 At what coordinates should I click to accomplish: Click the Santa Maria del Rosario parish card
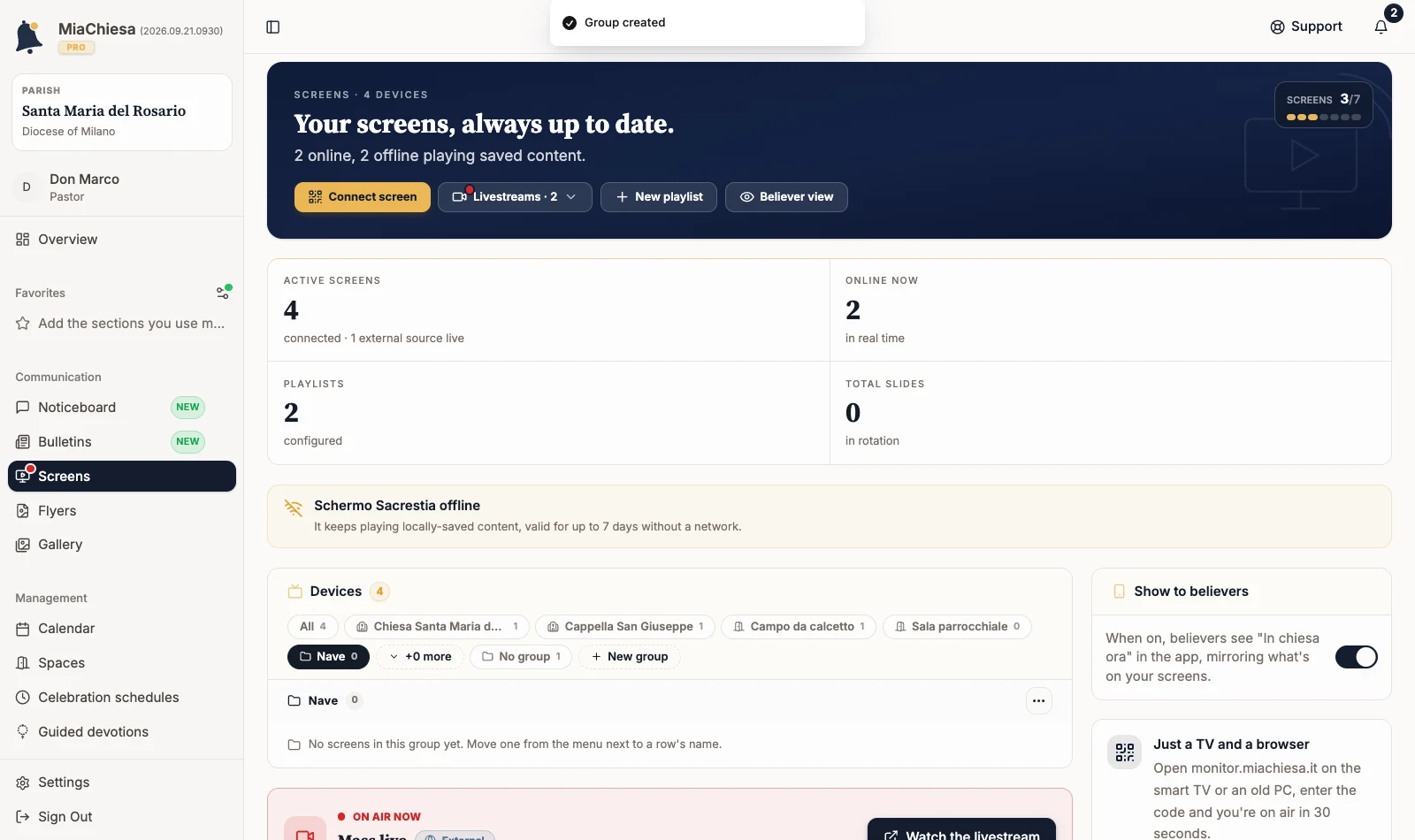coord(122,112)
